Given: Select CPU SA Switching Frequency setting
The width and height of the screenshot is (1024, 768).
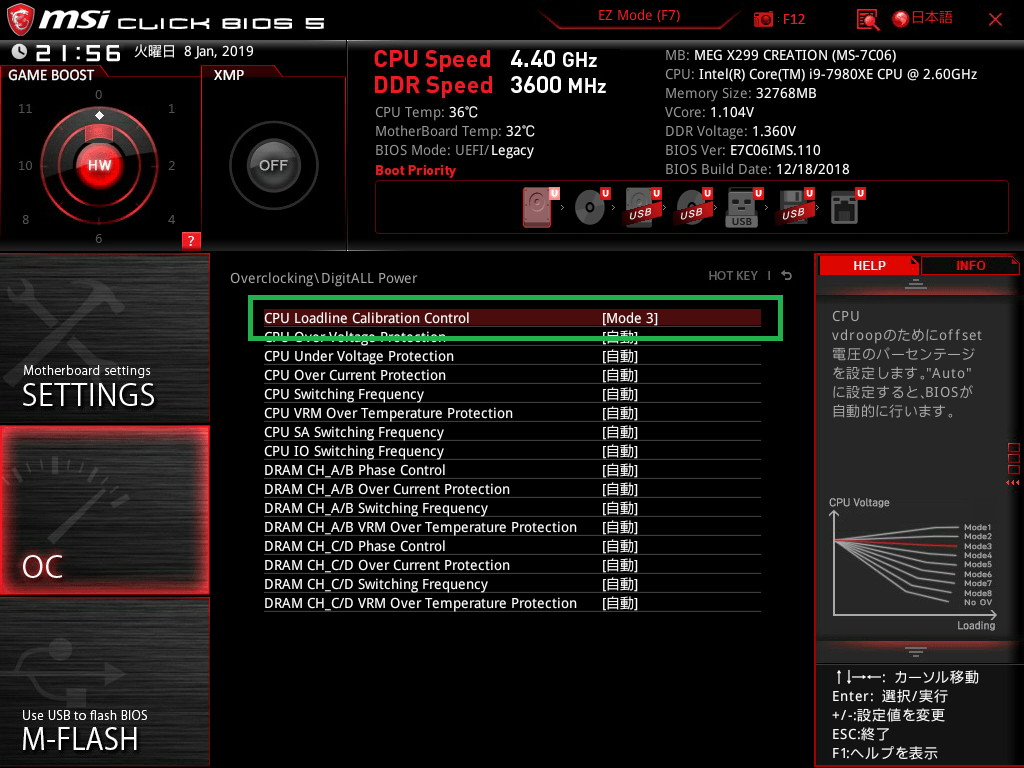Looking at the screenshot, I should click(x=512, y=432).
